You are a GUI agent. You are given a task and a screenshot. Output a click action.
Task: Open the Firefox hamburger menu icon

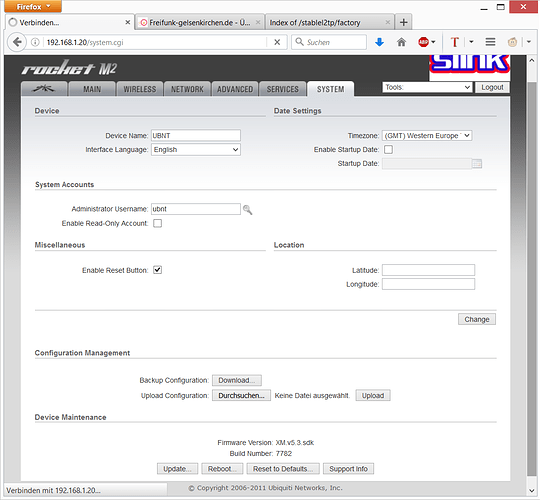(490, 42)
